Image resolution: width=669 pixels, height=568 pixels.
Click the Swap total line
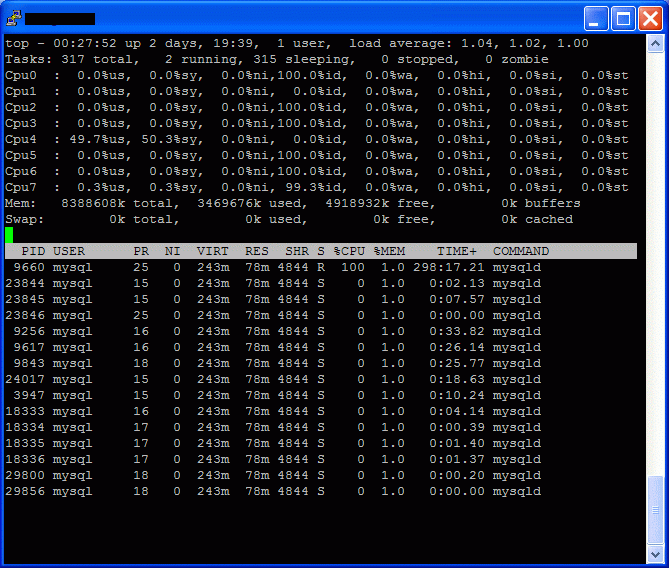[x=288, y=219]
